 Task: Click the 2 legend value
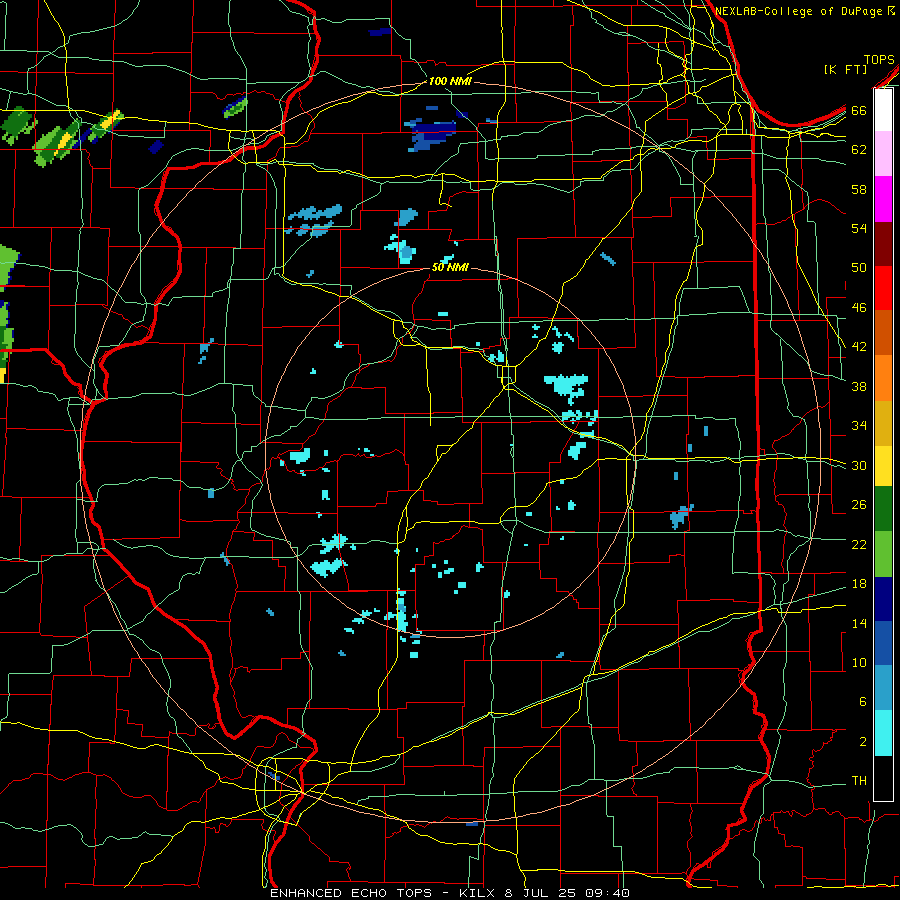(x=862, y=741)
